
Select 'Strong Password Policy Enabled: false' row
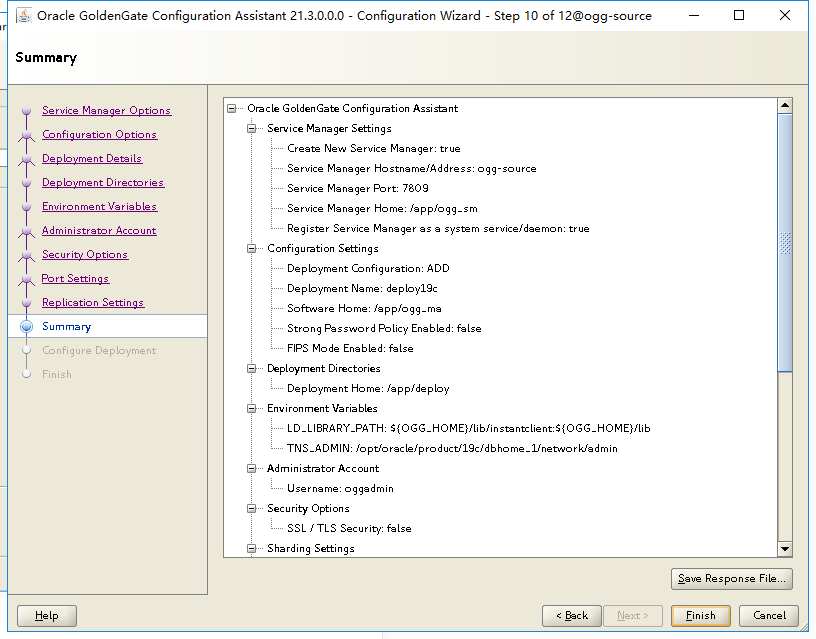click(384, 328)
